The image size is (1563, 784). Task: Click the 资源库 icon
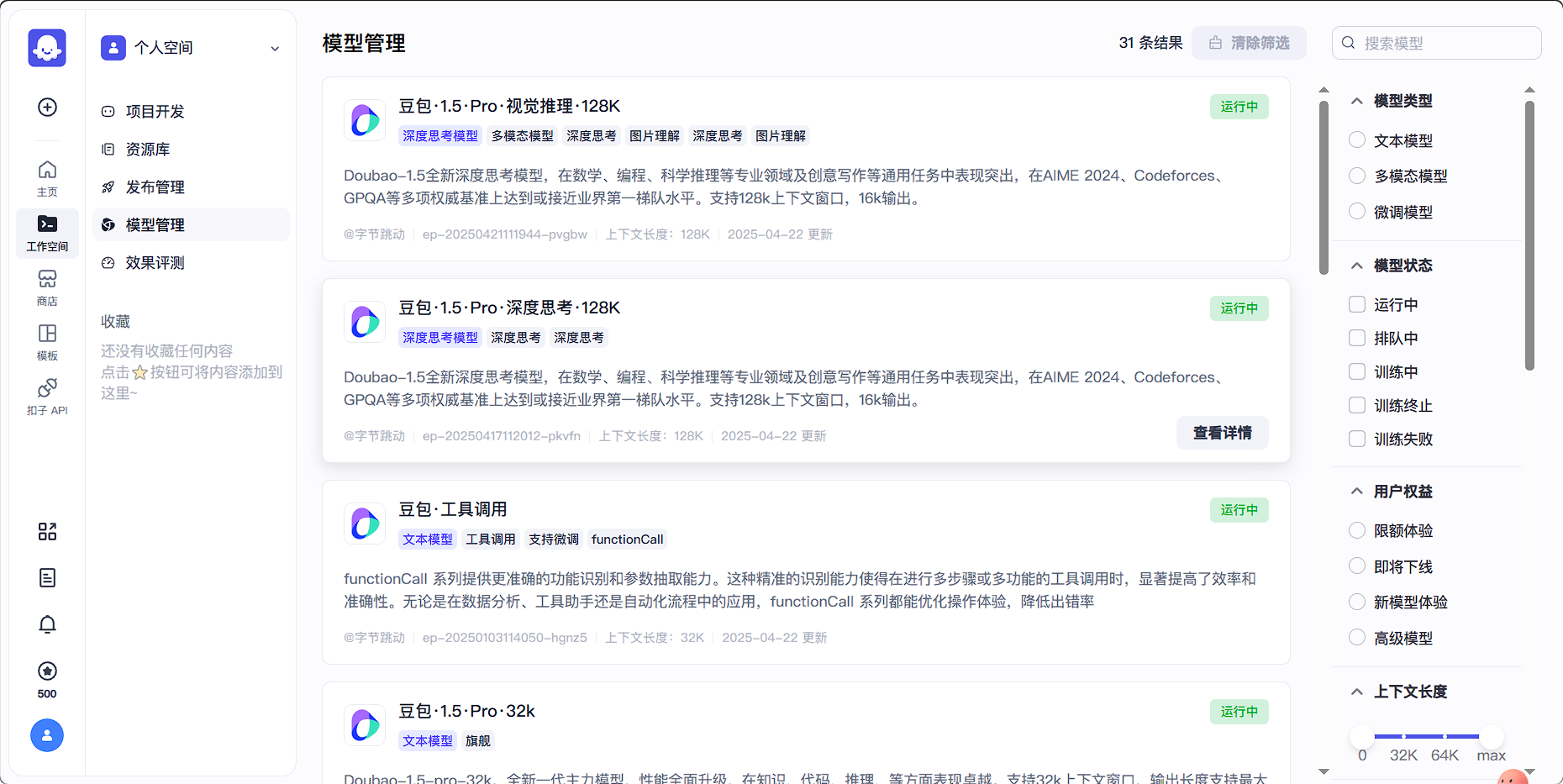(x=108, y=149)
